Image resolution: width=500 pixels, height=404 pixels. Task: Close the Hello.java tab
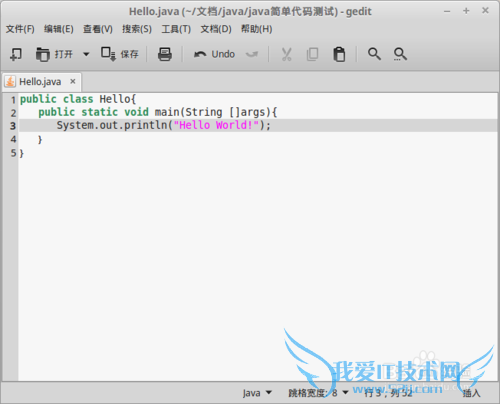click(73, 81)
